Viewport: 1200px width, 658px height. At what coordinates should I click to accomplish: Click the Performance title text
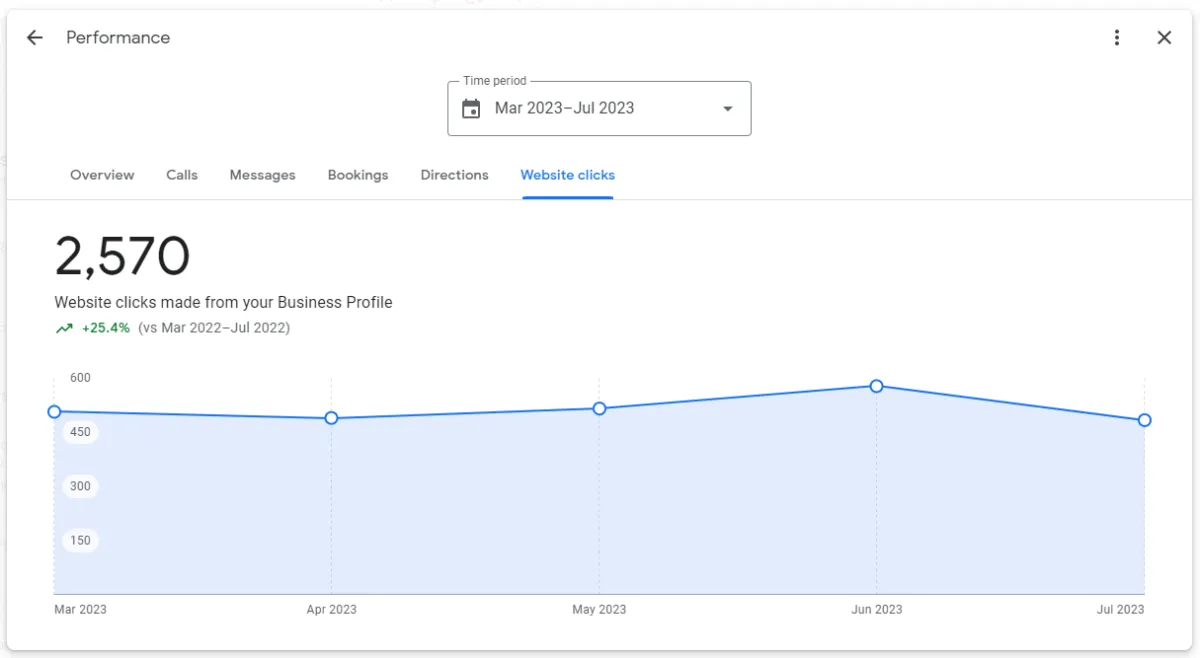118,38
